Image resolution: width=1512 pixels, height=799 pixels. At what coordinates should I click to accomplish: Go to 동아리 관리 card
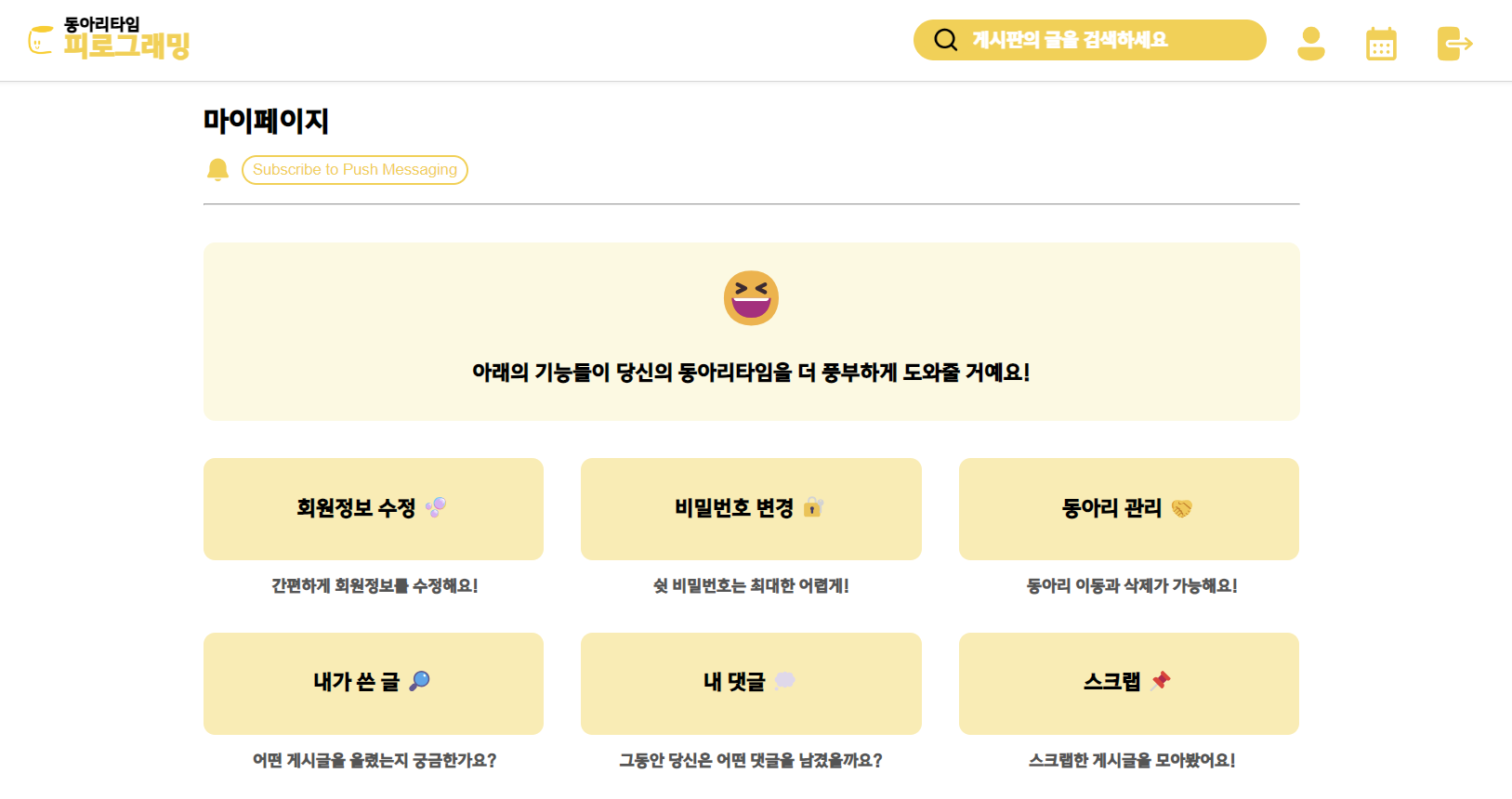click(x=1128, y=508)
